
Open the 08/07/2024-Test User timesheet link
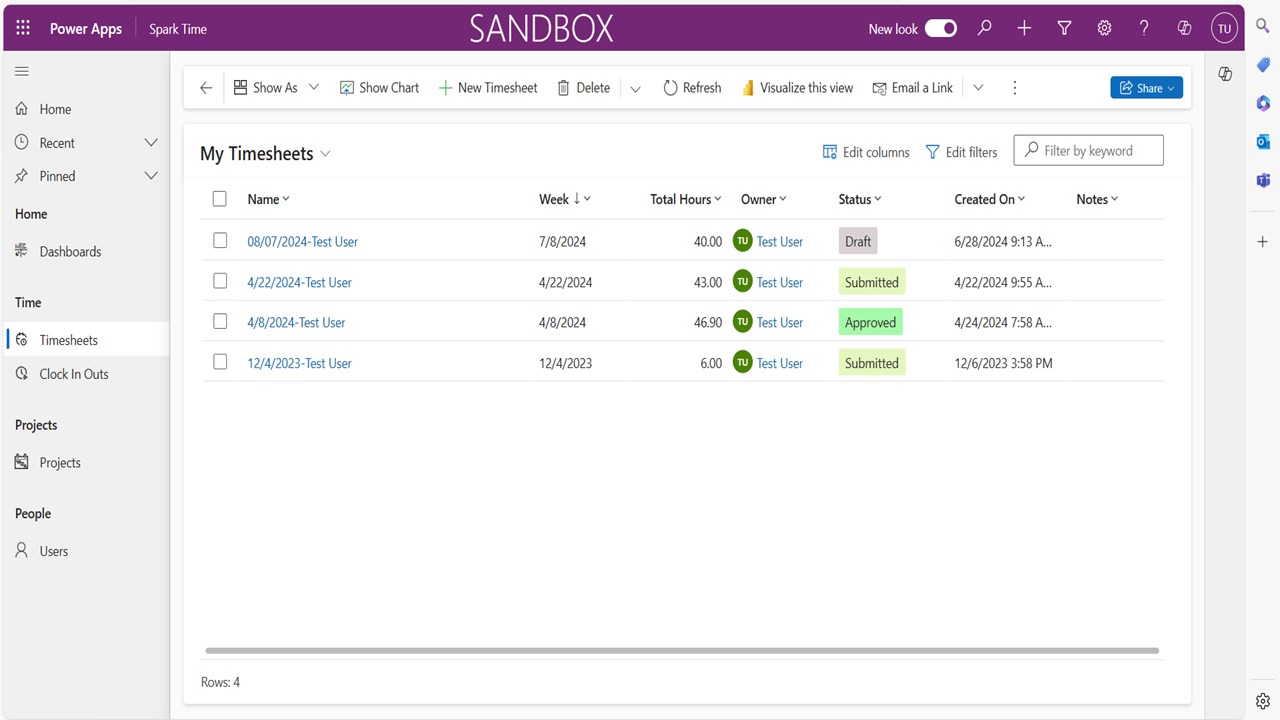302,241
